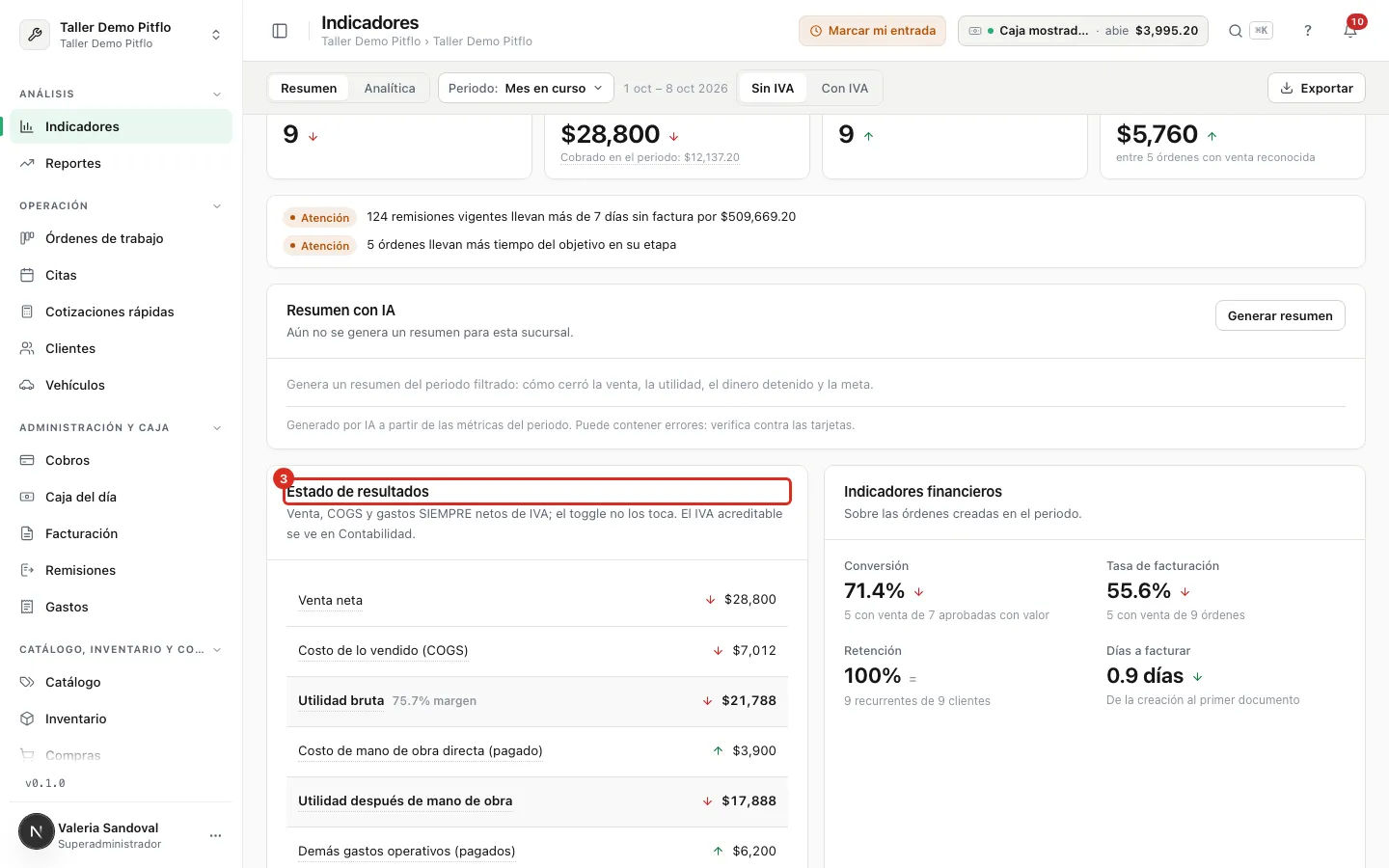
Task: Open notifications bell with 10 badge
Action: [1350, 31]
